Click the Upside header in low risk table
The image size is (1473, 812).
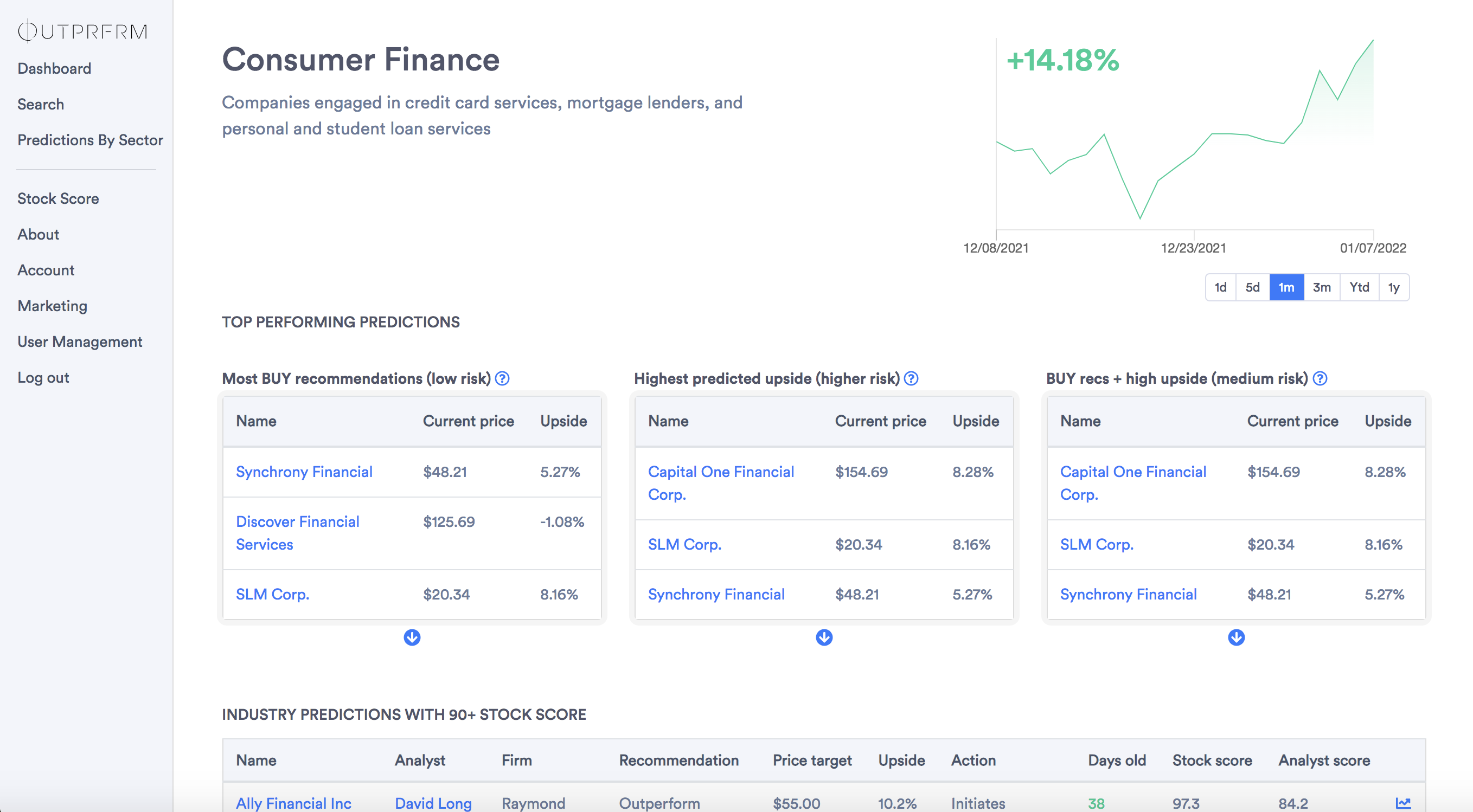click(x=564, y=421)
